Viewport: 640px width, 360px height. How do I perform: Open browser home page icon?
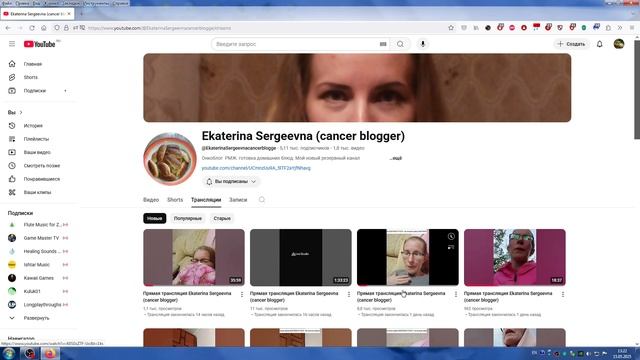click(x=44, y=28)
